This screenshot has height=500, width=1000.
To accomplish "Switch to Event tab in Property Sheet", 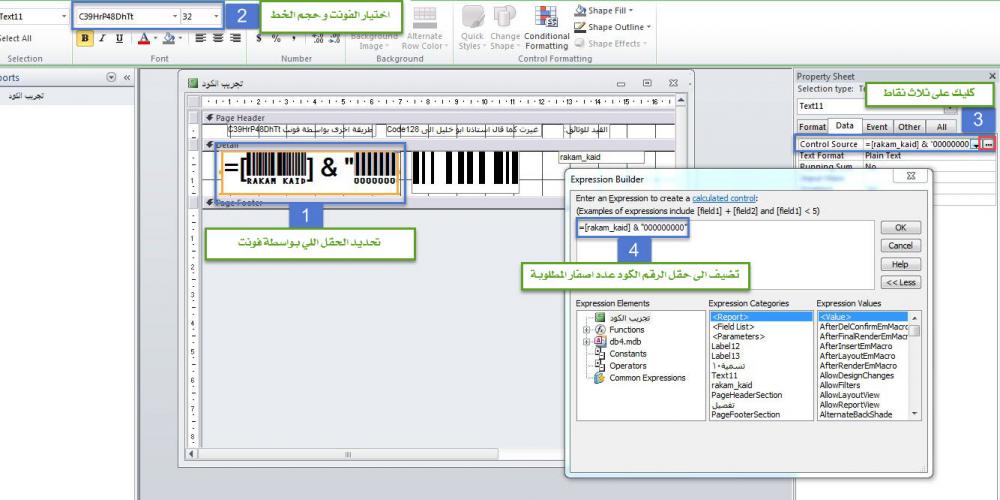I will coord(877,127).
